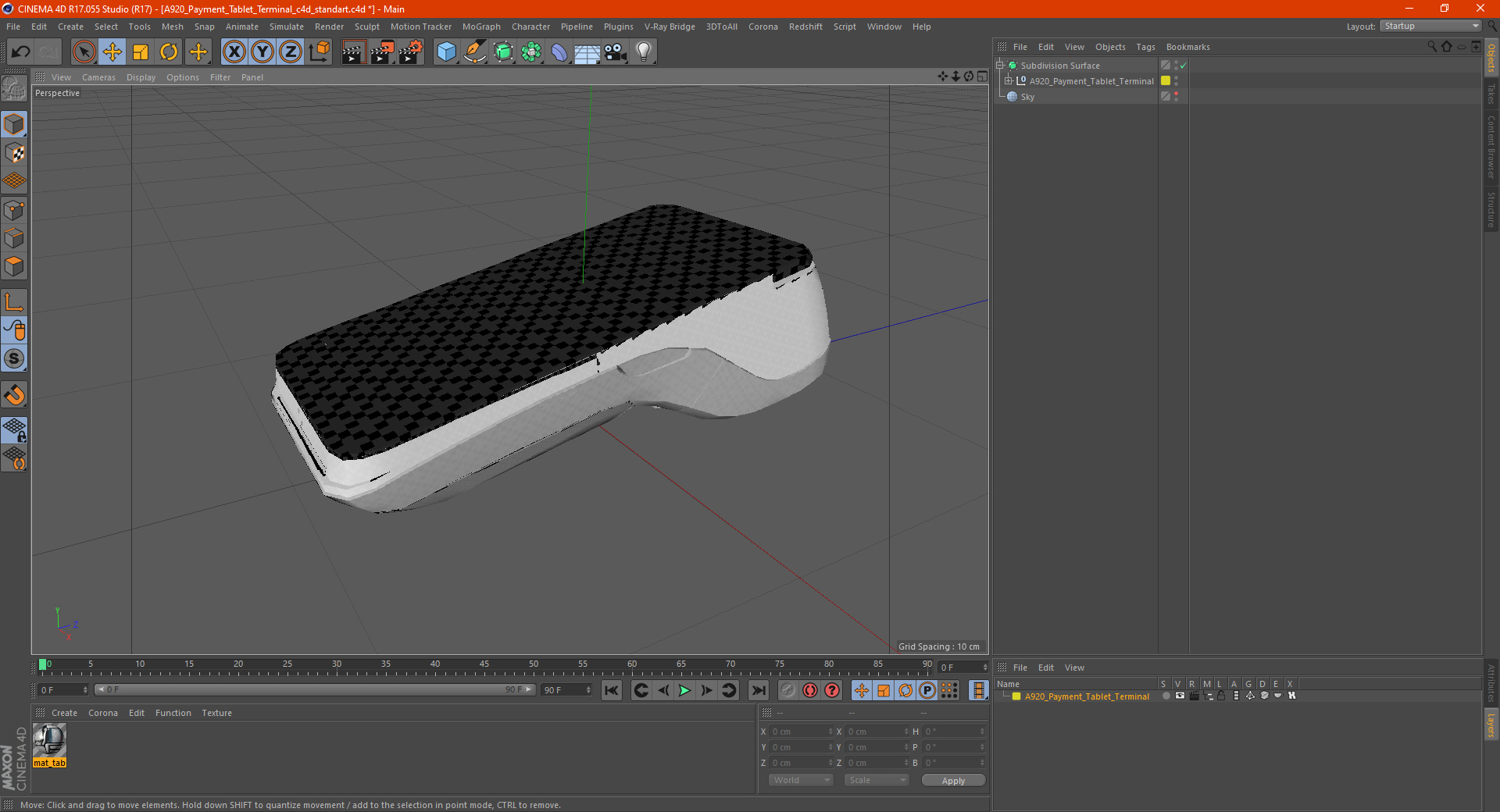Open the viewport Cameras menu
The width and height of the screenshot is (1500, 812).
[x=98, y=77]
